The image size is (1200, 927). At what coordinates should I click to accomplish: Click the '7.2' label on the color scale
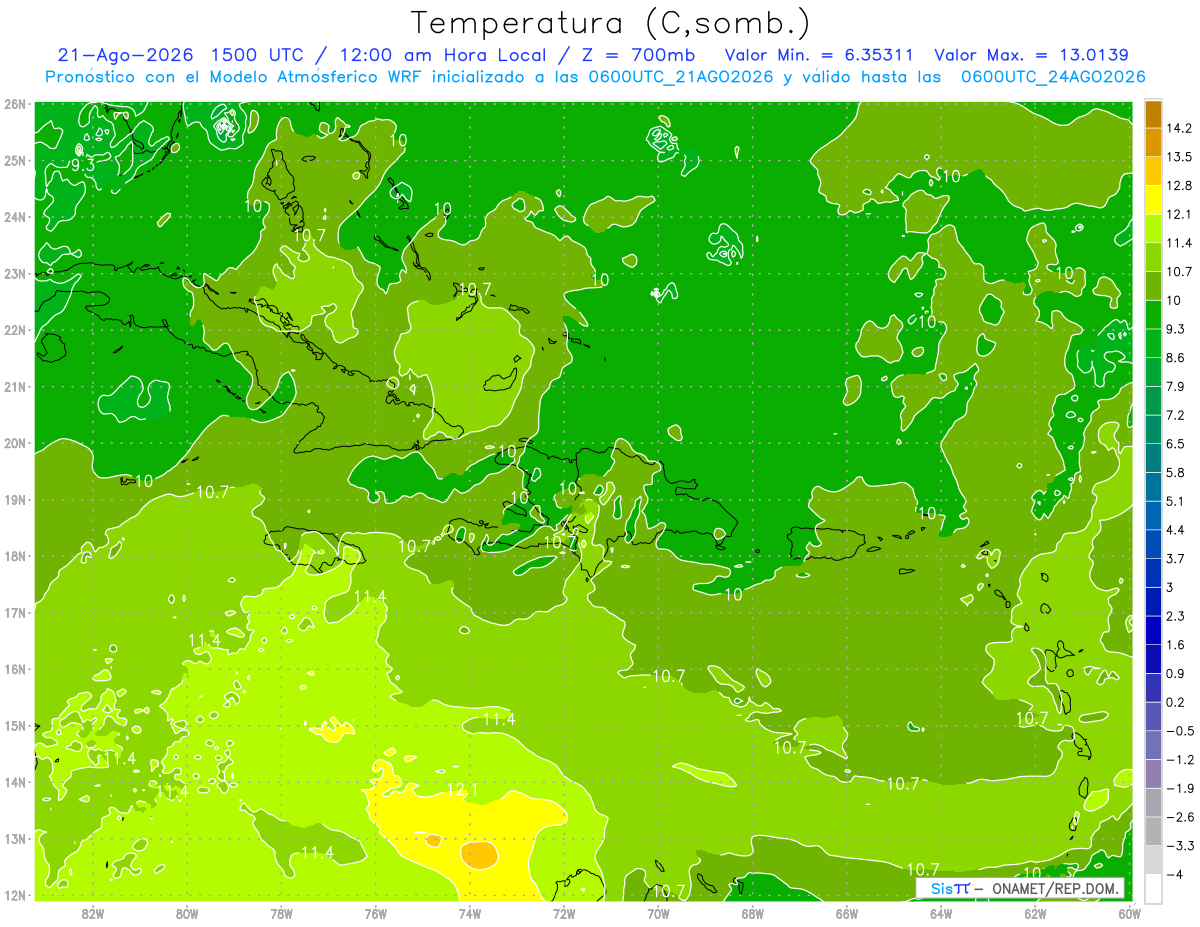click(x=1175, y=415)
